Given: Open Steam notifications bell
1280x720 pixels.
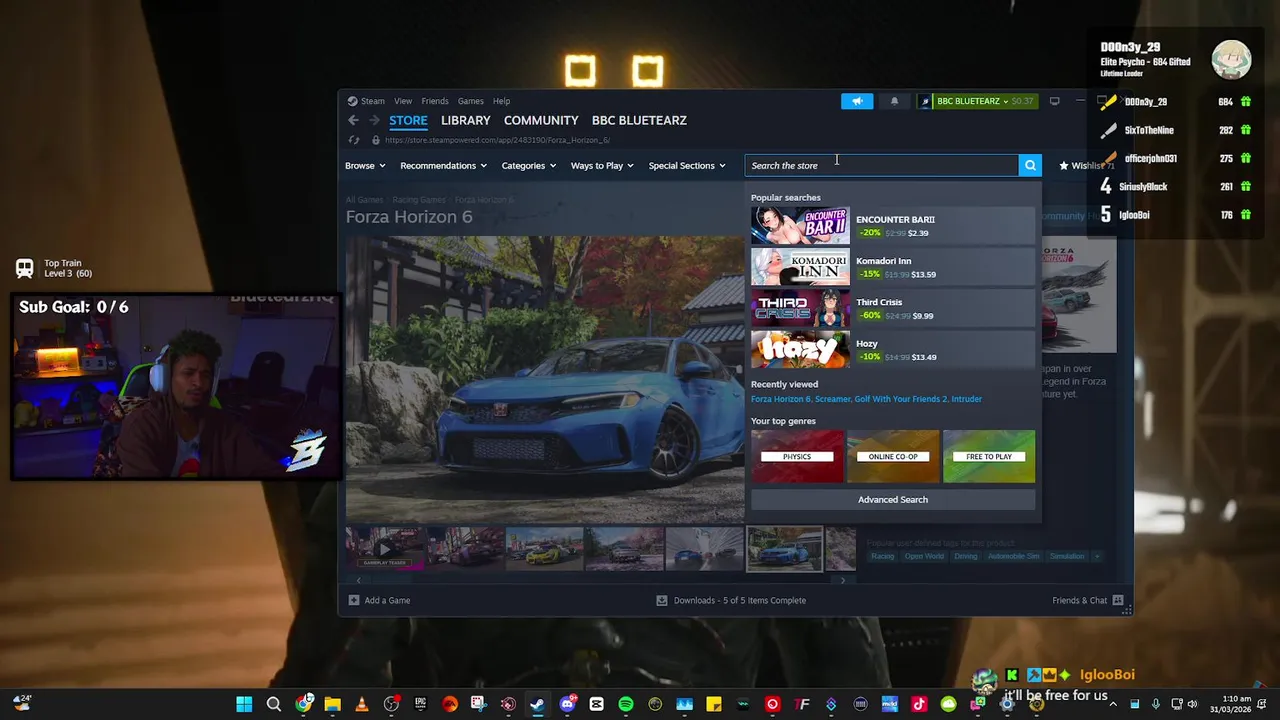Looking at the screenshot, I should [894, 101].
